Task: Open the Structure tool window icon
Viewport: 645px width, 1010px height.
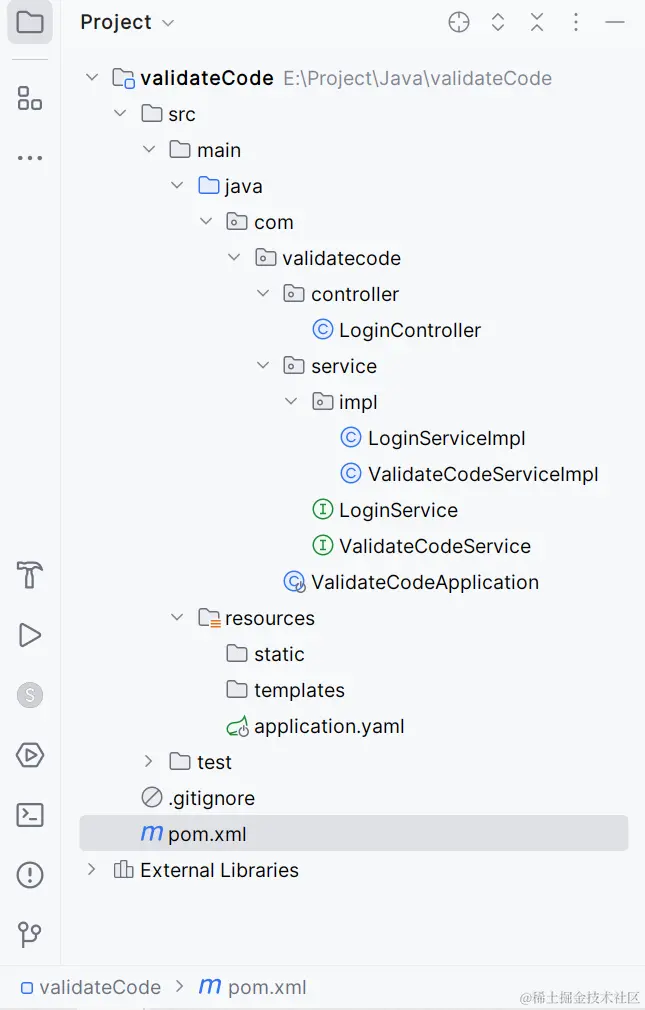Action: [30, 98]
